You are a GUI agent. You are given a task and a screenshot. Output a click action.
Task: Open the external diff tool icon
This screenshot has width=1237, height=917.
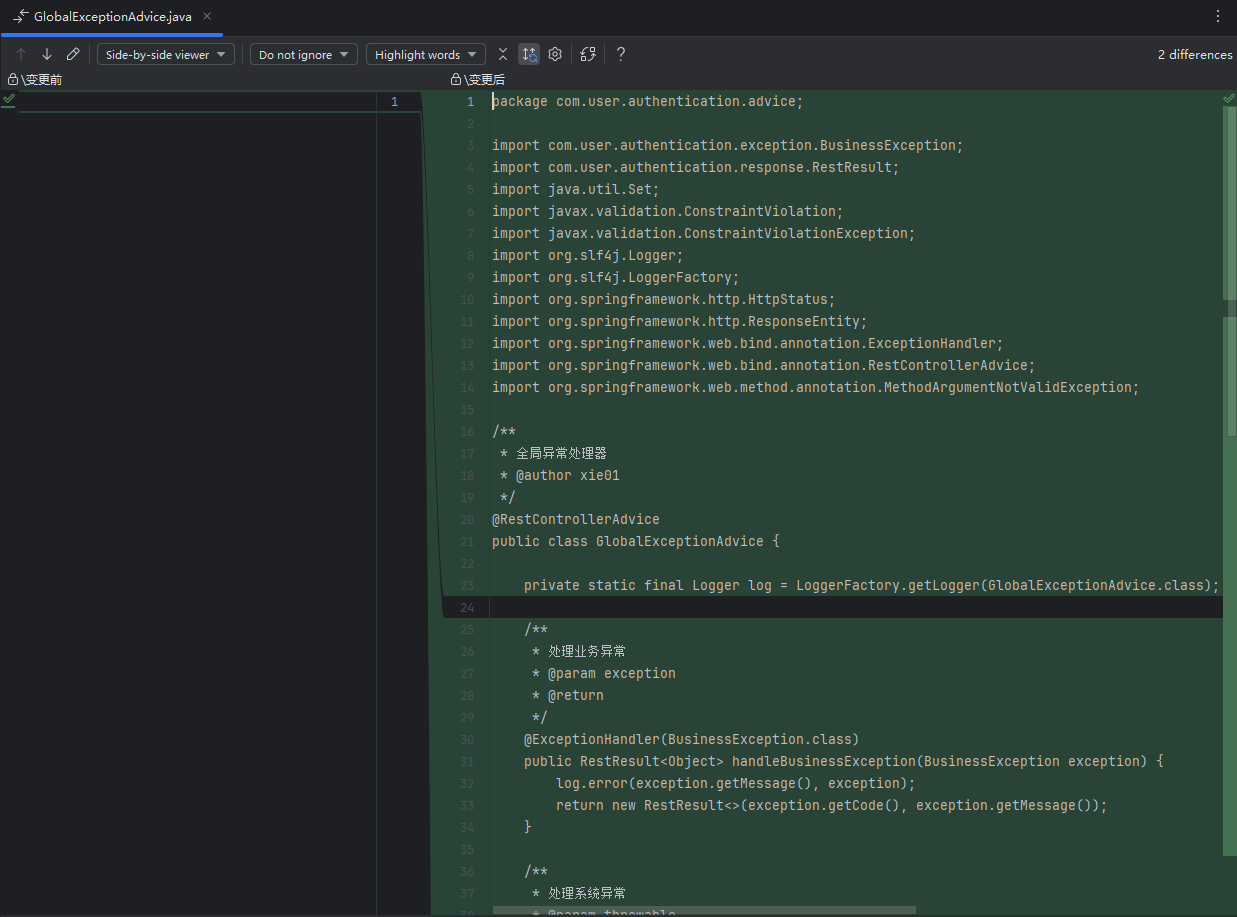588,54
